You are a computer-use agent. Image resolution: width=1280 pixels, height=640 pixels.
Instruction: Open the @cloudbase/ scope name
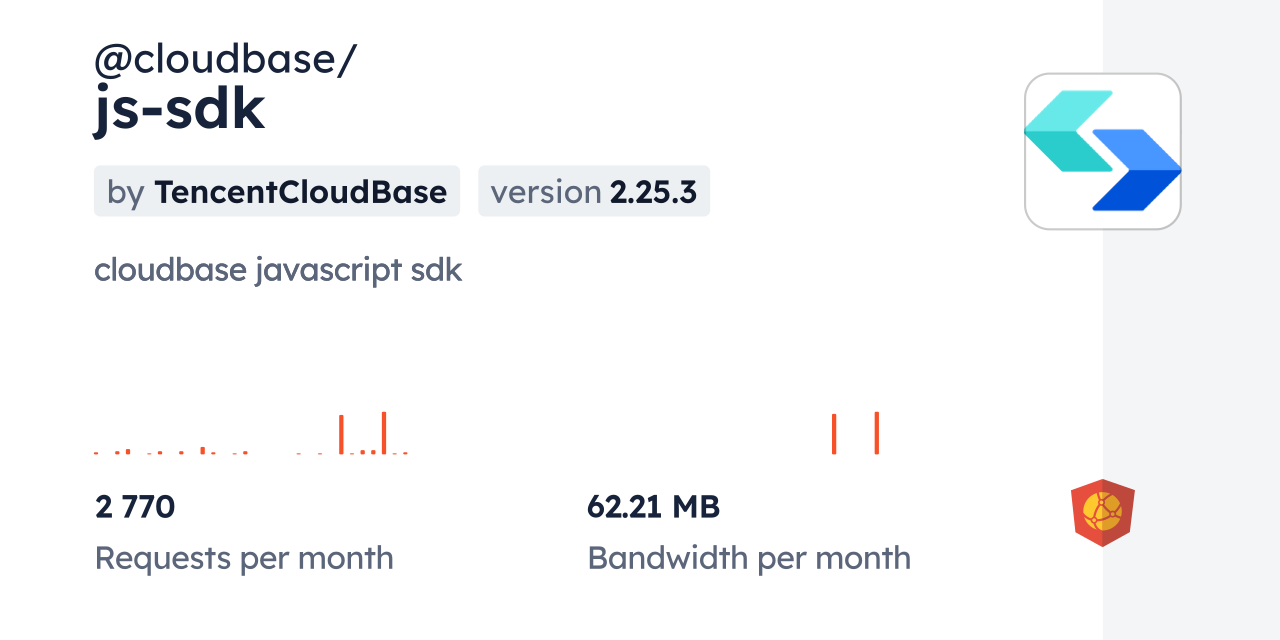click(x=225, y=60)
